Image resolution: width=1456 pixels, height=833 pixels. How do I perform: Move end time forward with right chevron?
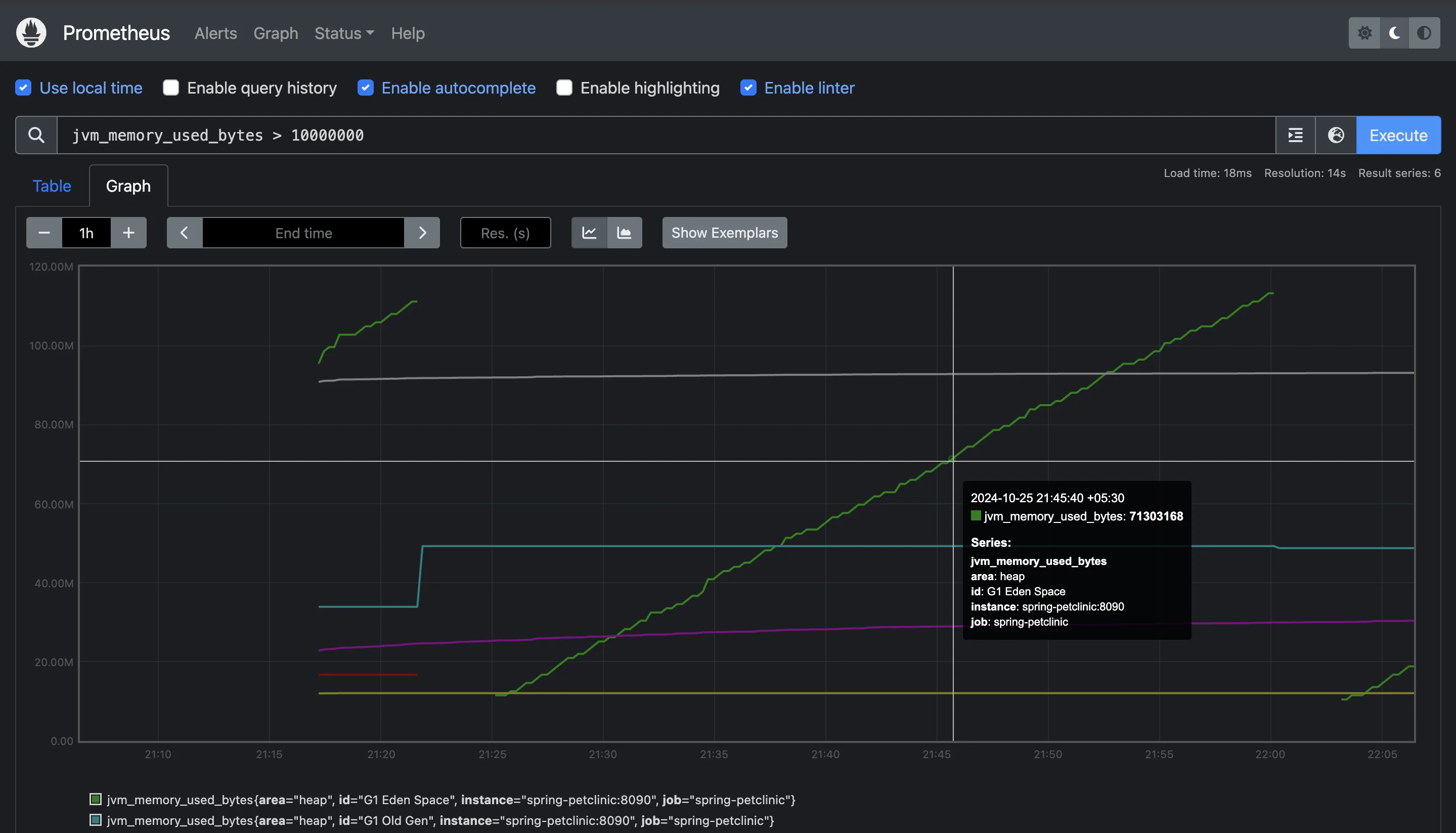click(422, 233)
